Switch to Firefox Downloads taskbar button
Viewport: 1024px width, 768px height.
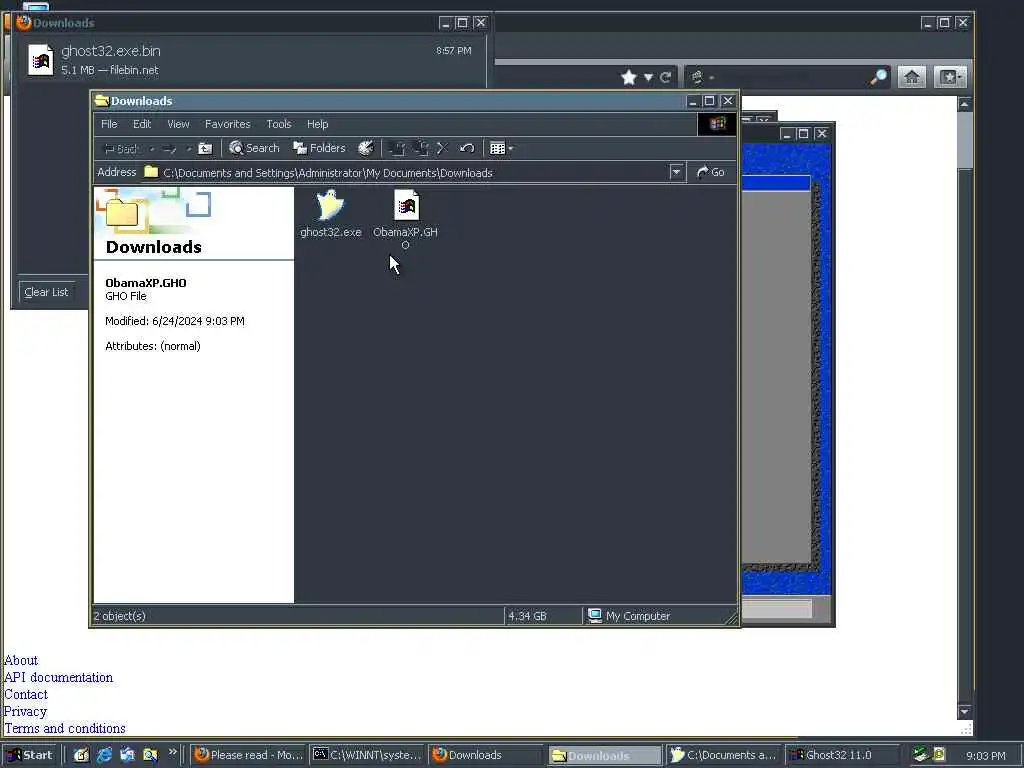coord(485,755)
